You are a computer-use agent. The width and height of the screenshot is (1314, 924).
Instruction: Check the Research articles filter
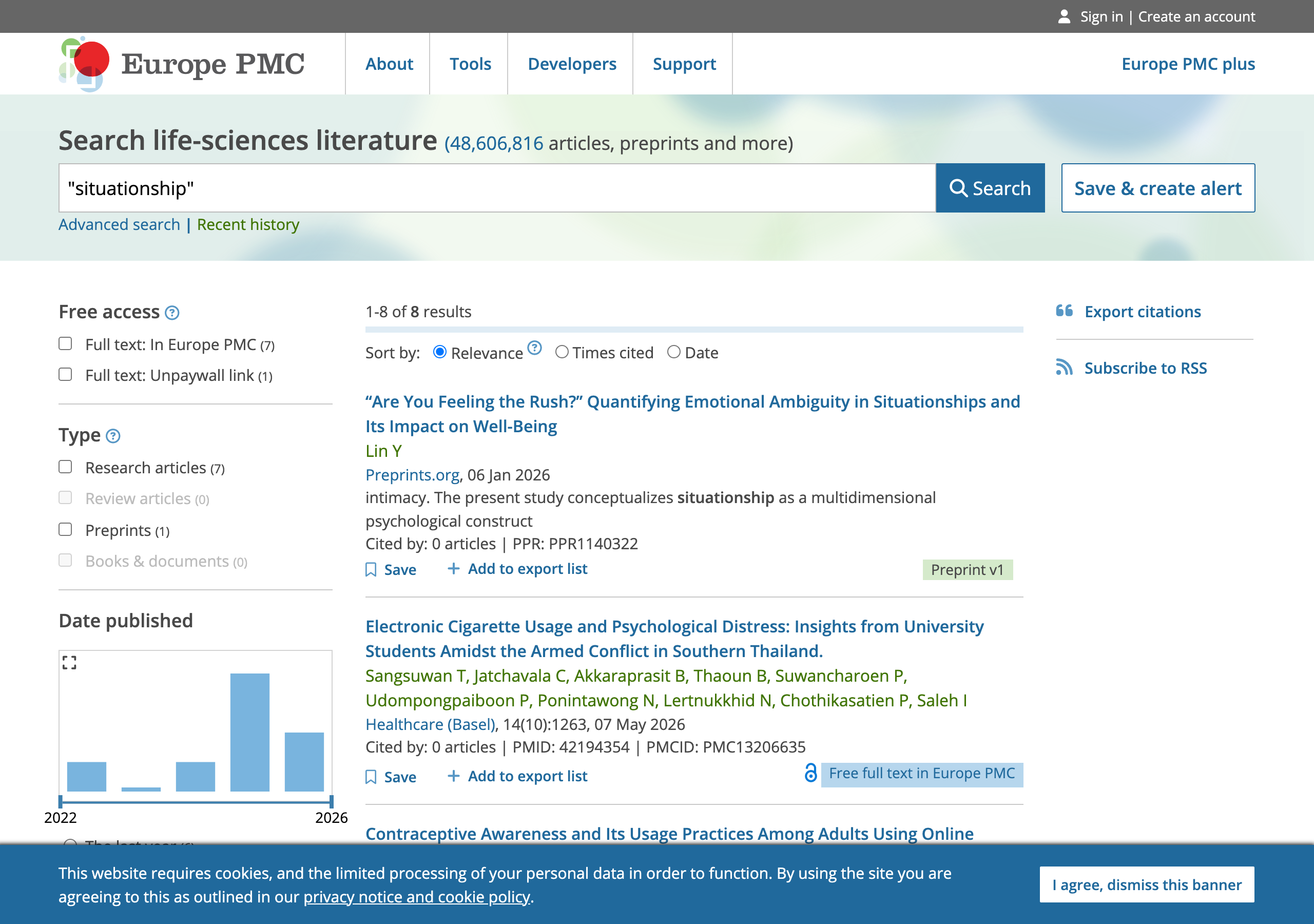point(65,467)
